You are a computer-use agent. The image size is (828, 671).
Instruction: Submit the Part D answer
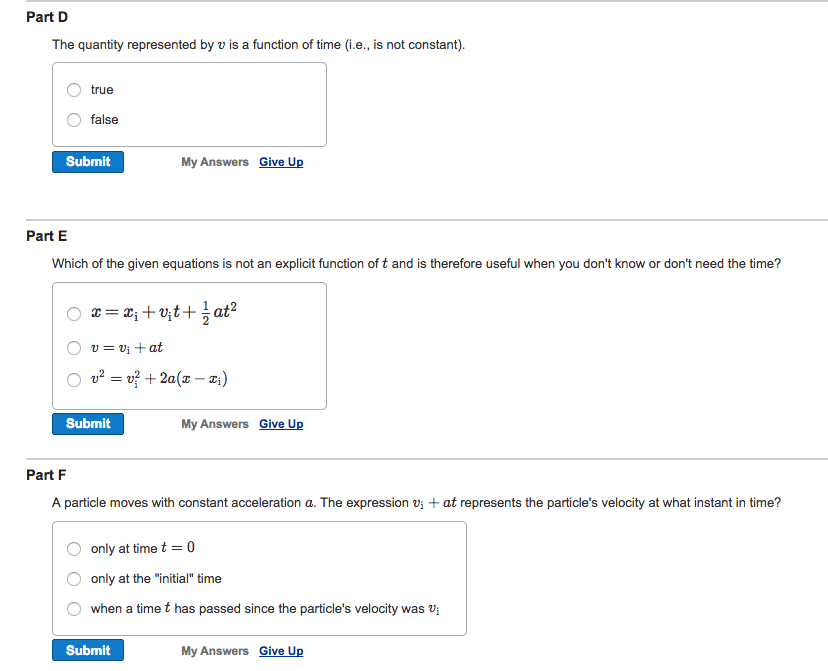[87, 161]
